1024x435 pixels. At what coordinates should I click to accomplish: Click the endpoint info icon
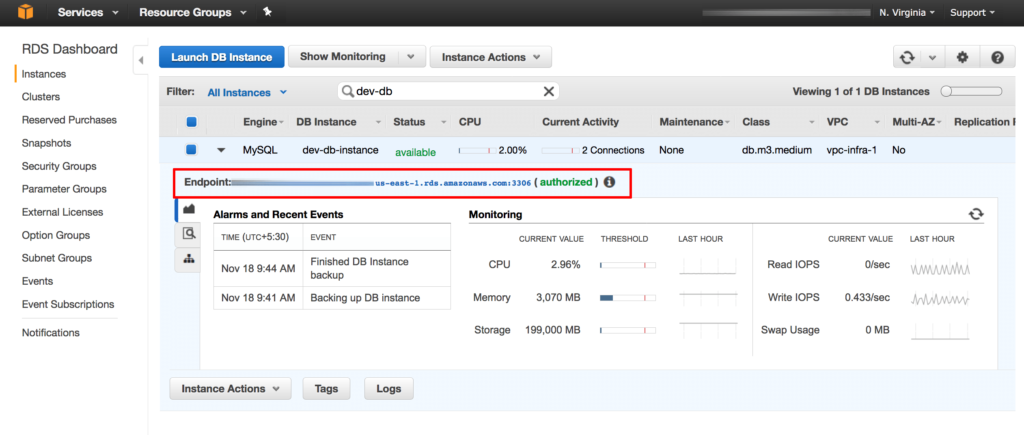(x=609, y=182)
